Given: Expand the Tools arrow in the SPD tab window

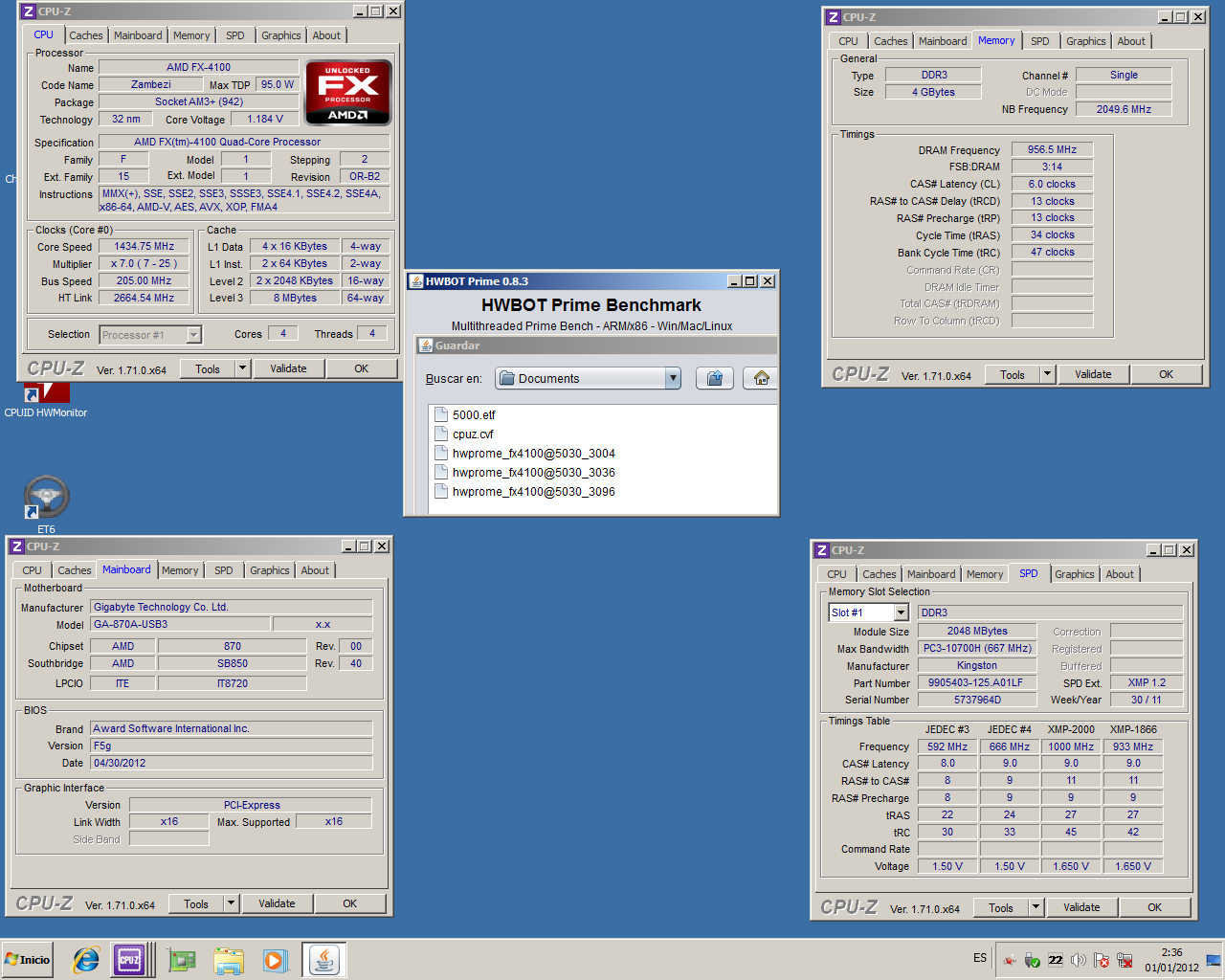Looking at the screenshot, I should click(x=1036, y=907).
